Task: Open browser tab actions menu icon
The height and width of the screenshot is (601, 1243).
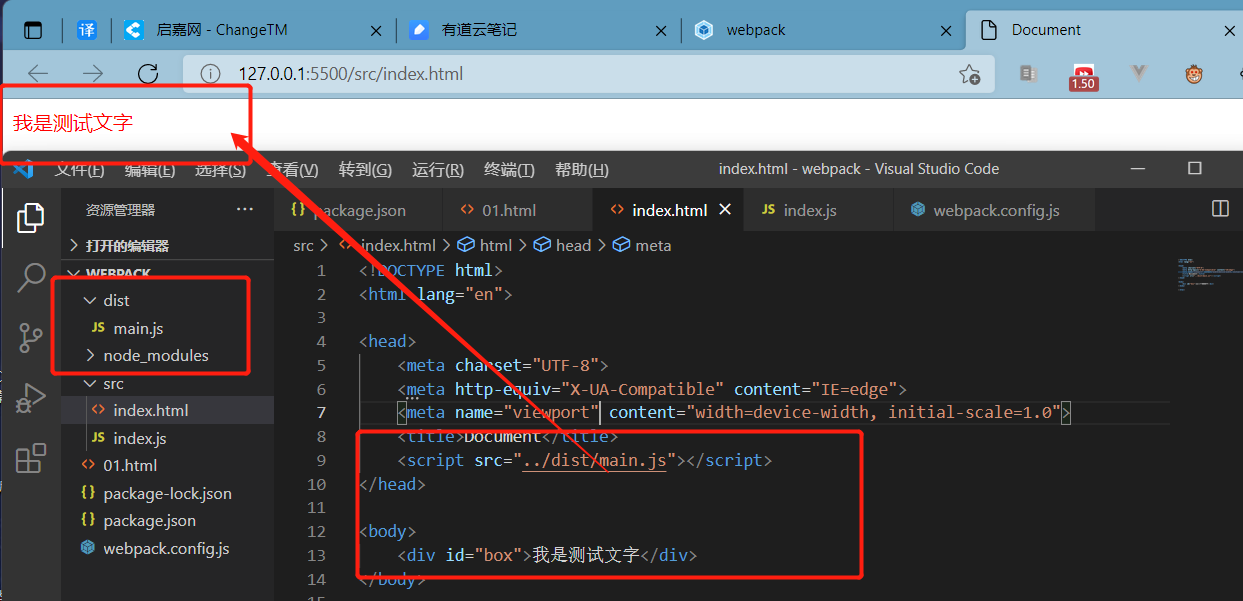Action: 34,30
